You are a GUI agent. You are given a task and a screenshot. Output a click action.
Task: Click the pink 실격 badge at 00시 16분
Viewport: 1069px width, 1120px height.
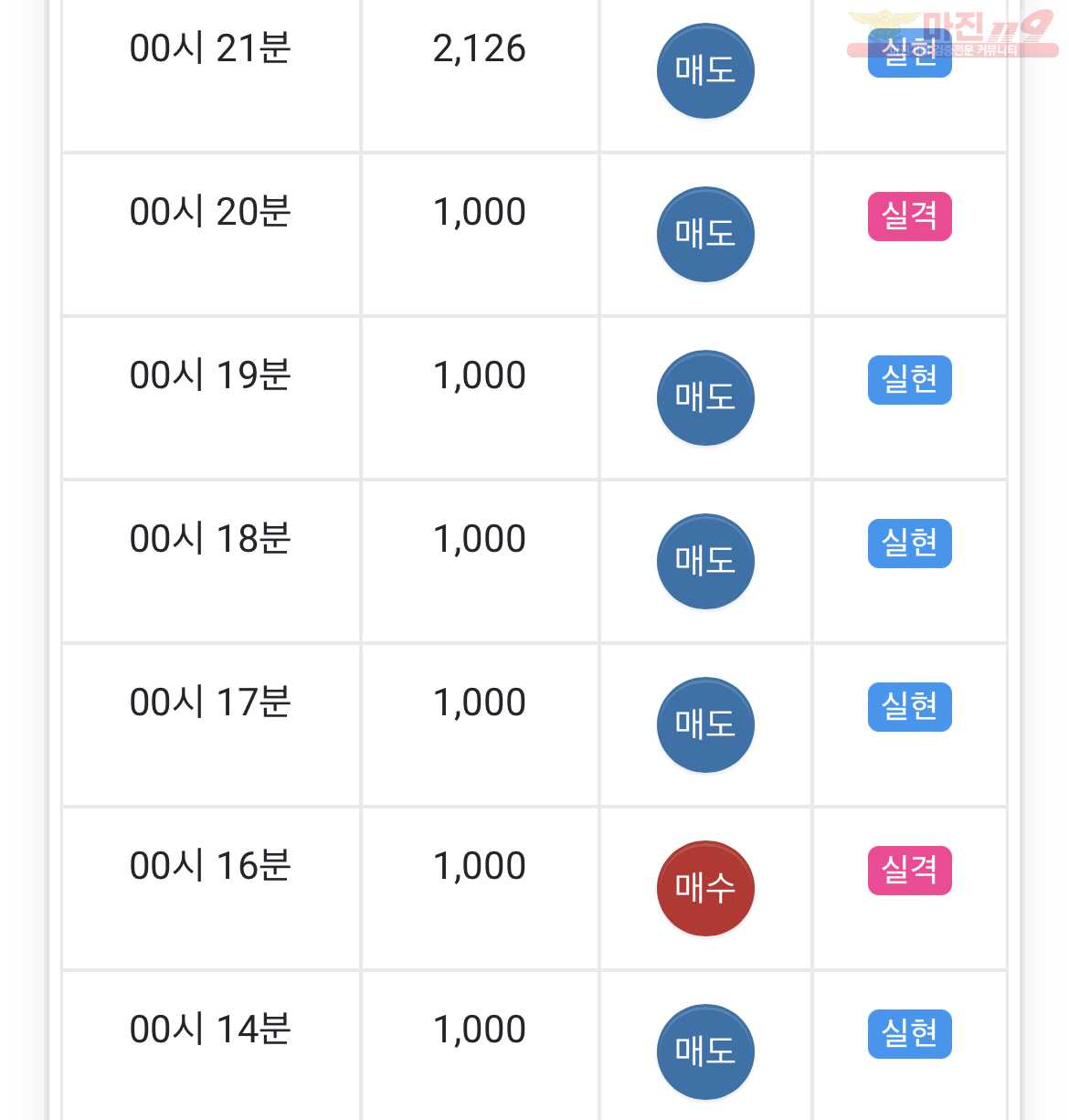pyautogui.click(x=909, y=871)
